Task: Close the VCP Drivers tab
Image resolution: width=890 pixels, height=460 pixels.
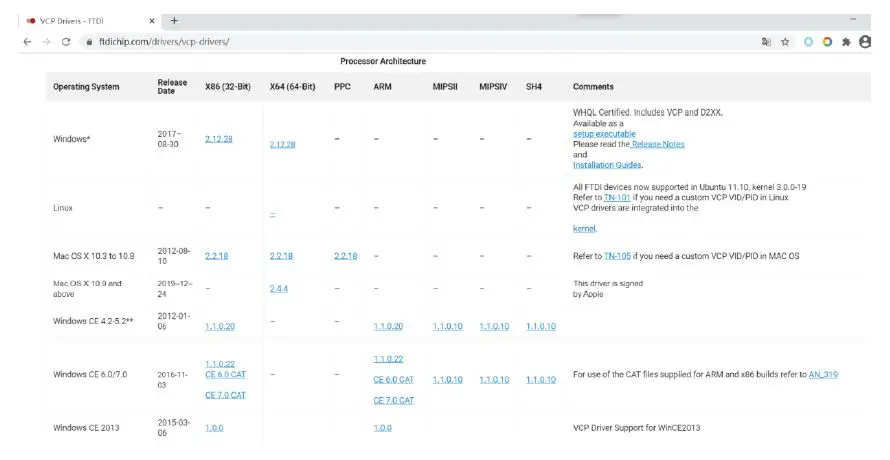Action: click(x=152, y=21)
